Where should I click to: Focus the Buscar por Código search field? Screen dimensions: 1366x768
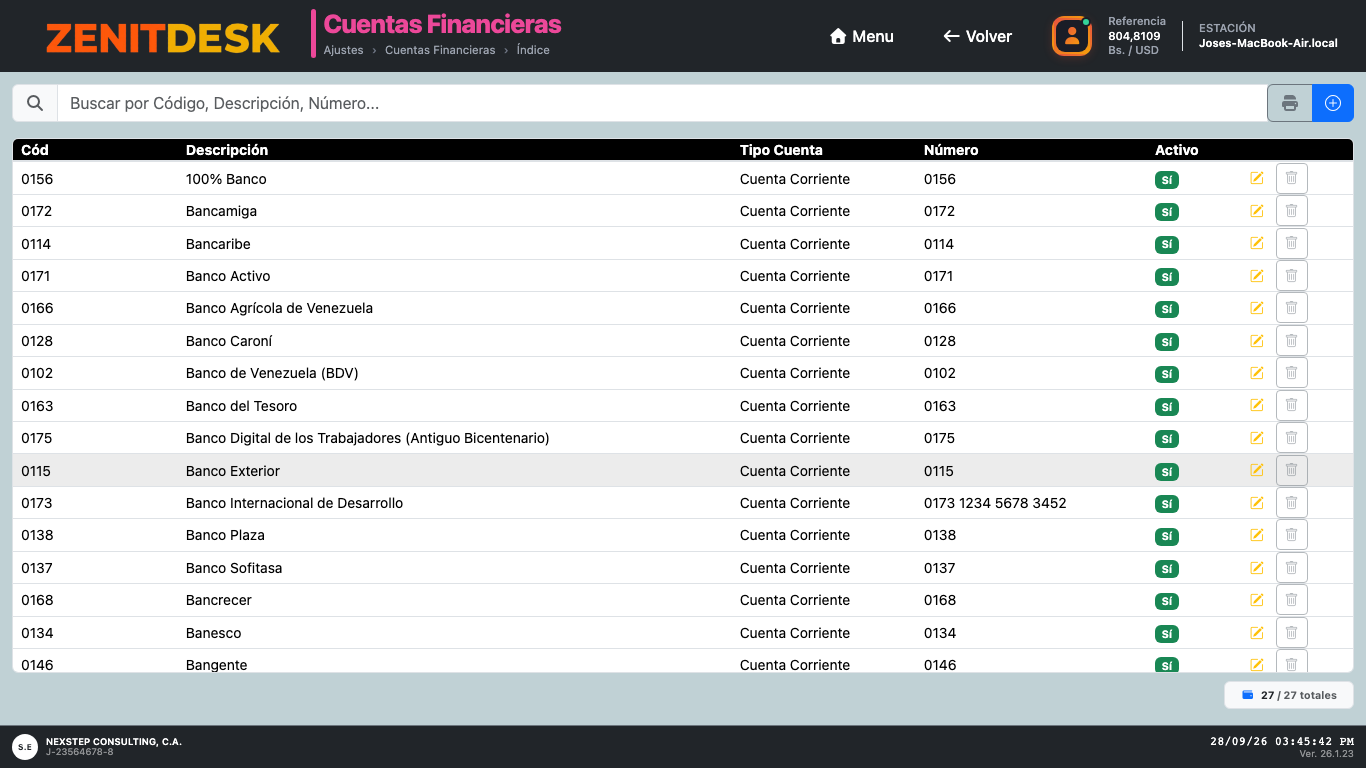click(662, 103)
